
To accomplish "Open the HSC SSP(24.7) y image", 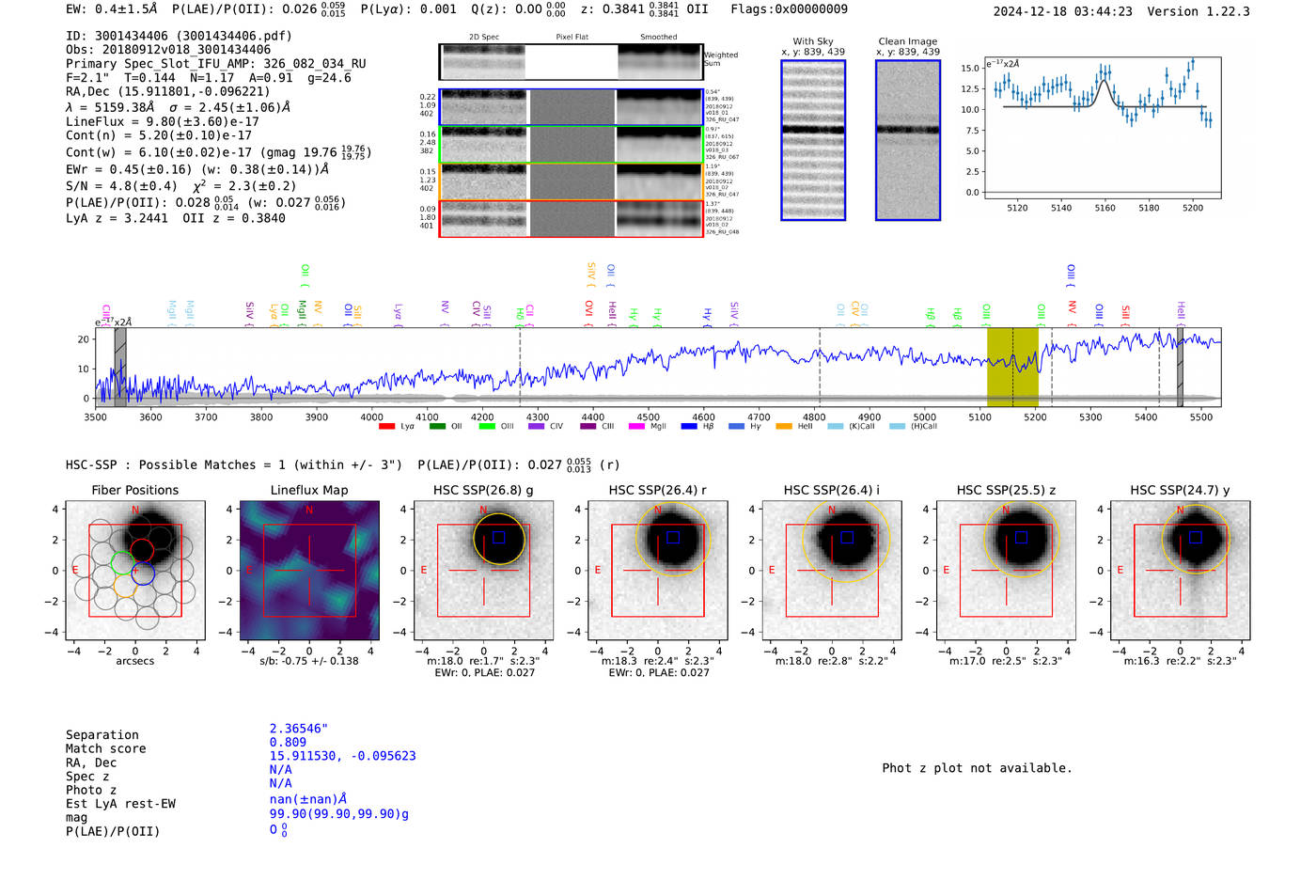I will pos(1181,570).
